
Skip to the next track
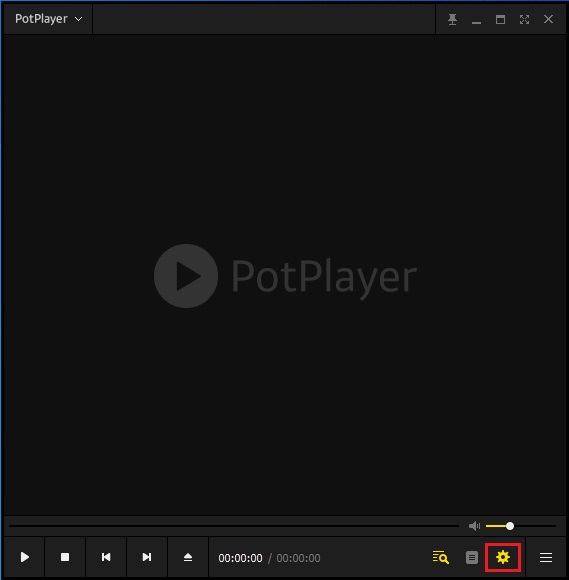147,557
